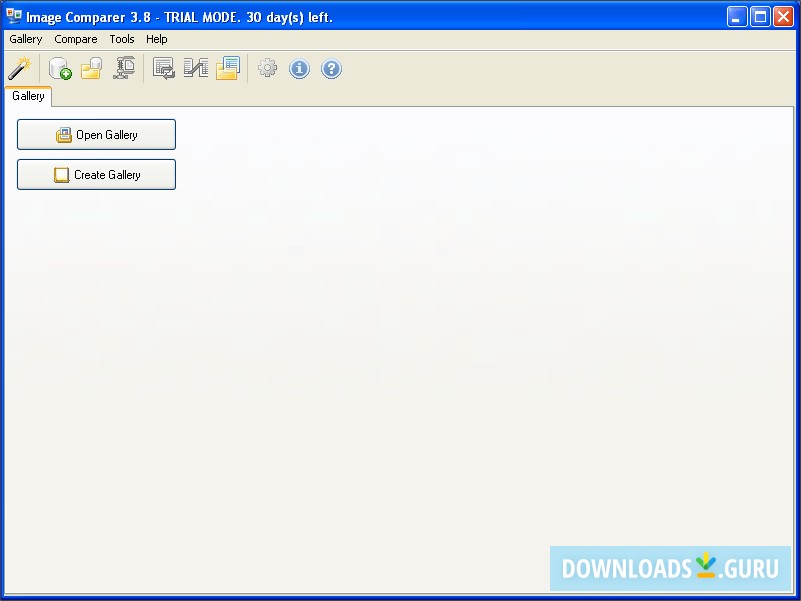Switch to the Gallery tab
Image resolution: width=801 pixels, height=601 pixels.
tap(28, 96)
